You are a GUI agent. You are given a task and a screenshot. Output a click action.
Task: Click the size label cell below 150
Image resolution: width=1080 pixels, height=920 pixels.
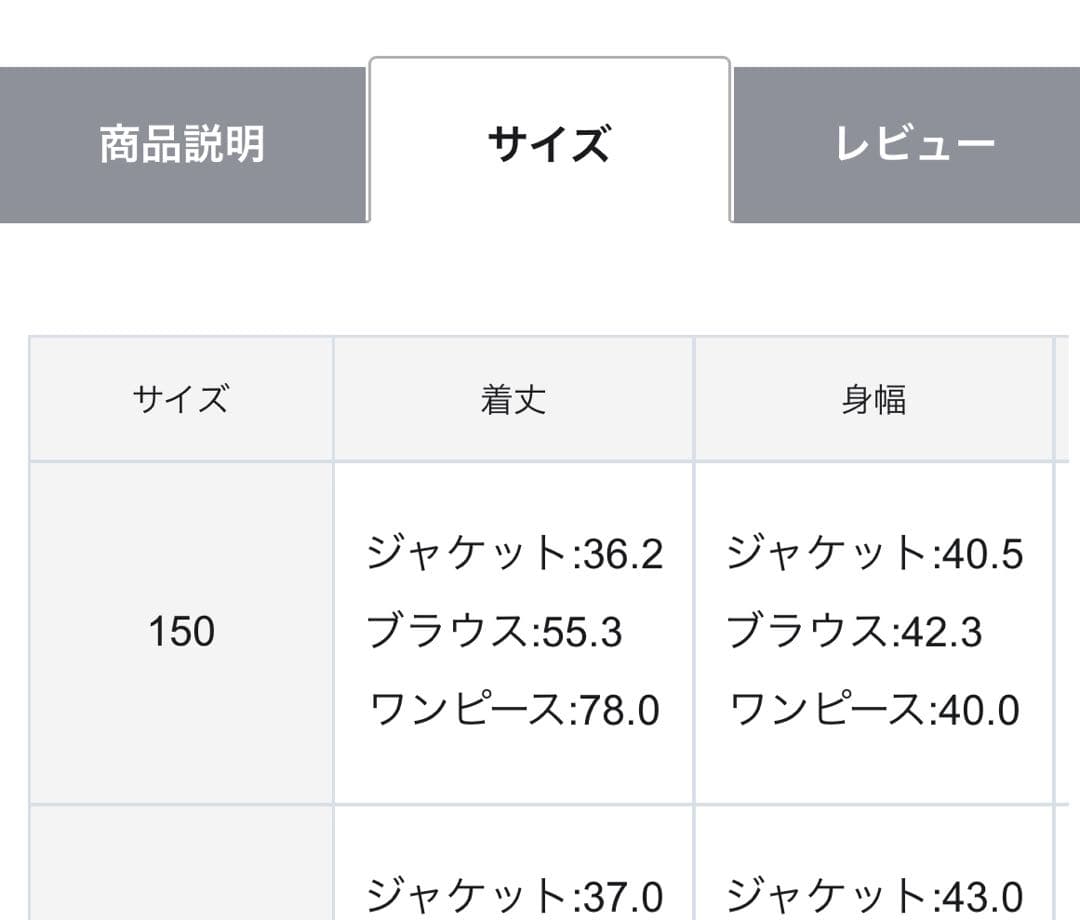tap(181, 865)
